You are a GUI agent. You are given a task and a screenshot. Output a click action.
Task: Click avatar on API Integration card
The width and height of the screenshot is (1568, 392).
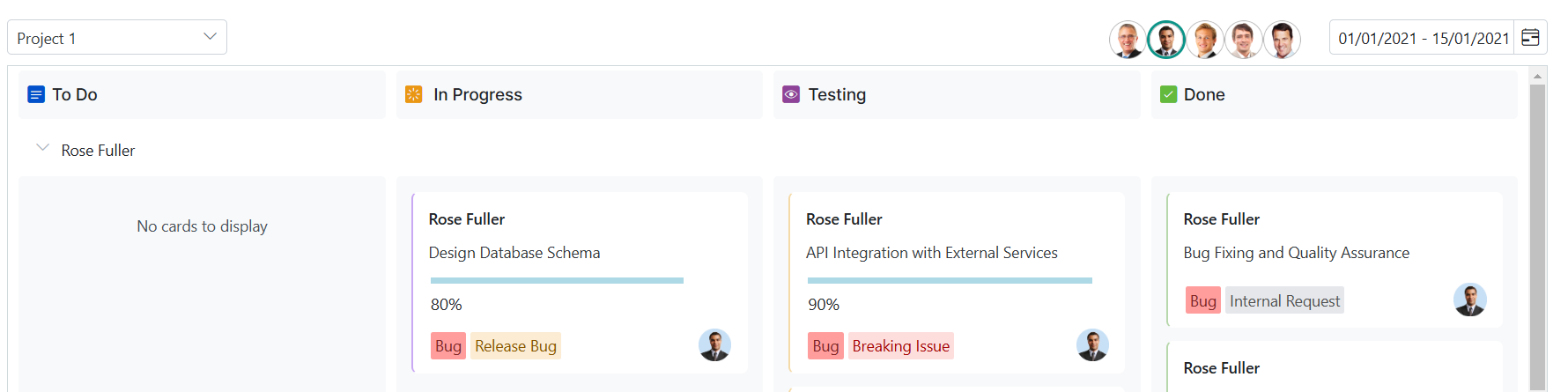pos(1092,344)
